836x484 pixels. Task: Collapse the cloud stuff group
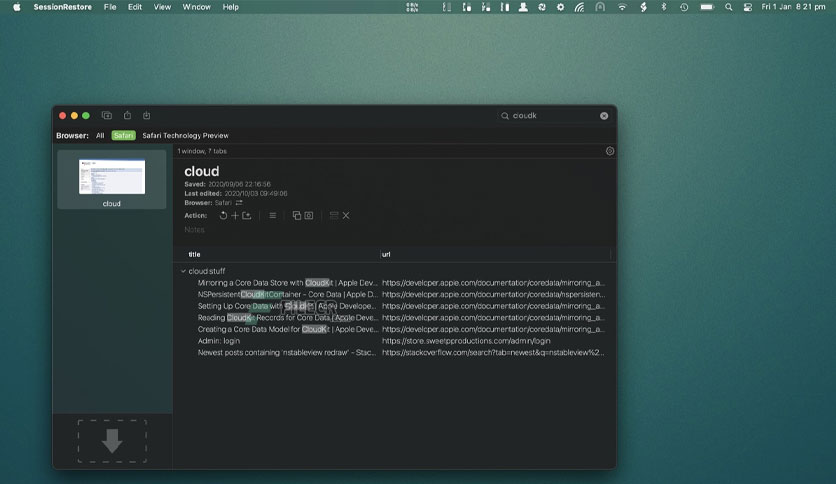pyautogui.click(x=183, y=271)
